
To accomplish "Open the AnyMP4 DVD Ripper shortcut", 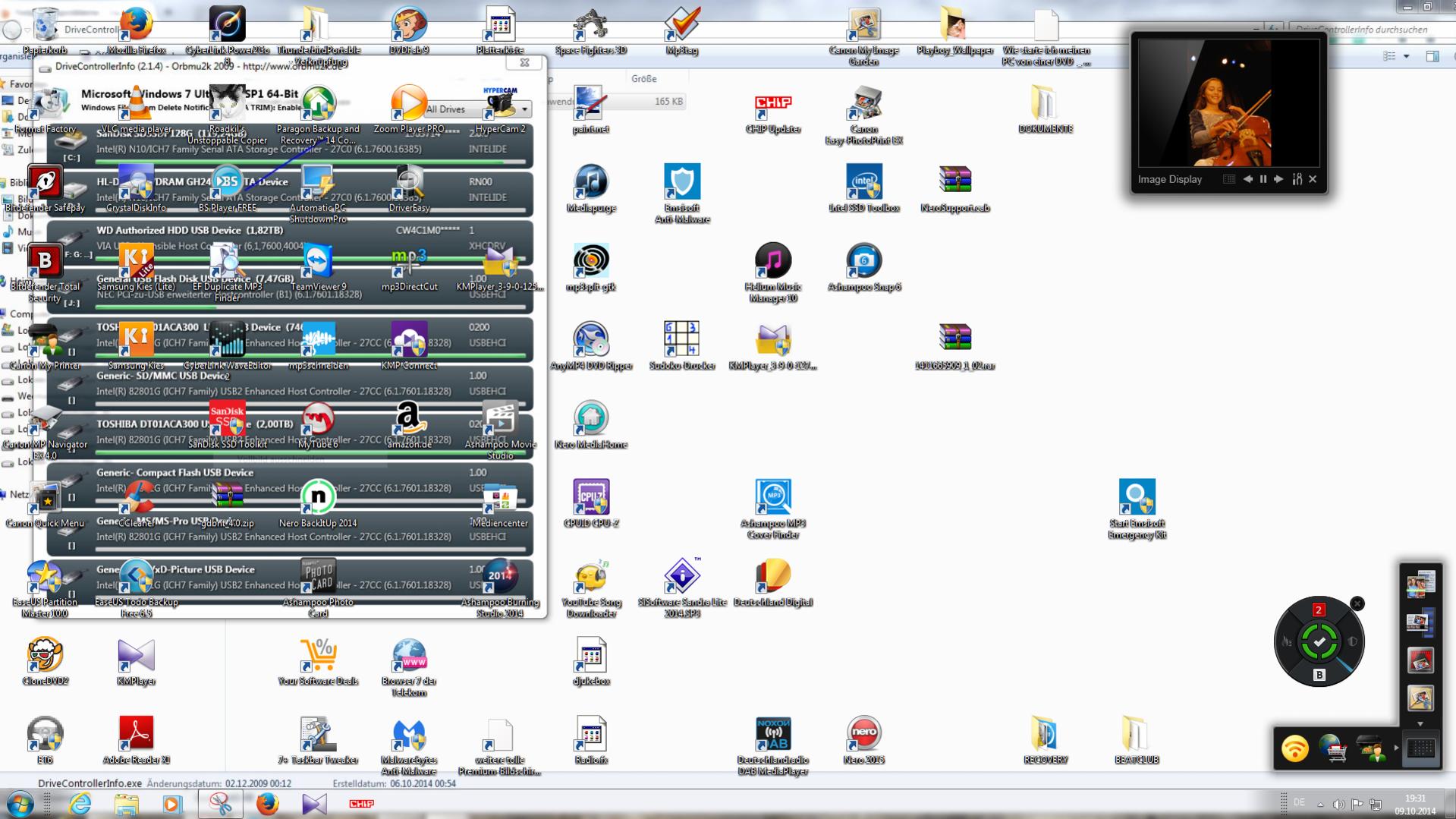I will 591,346.
